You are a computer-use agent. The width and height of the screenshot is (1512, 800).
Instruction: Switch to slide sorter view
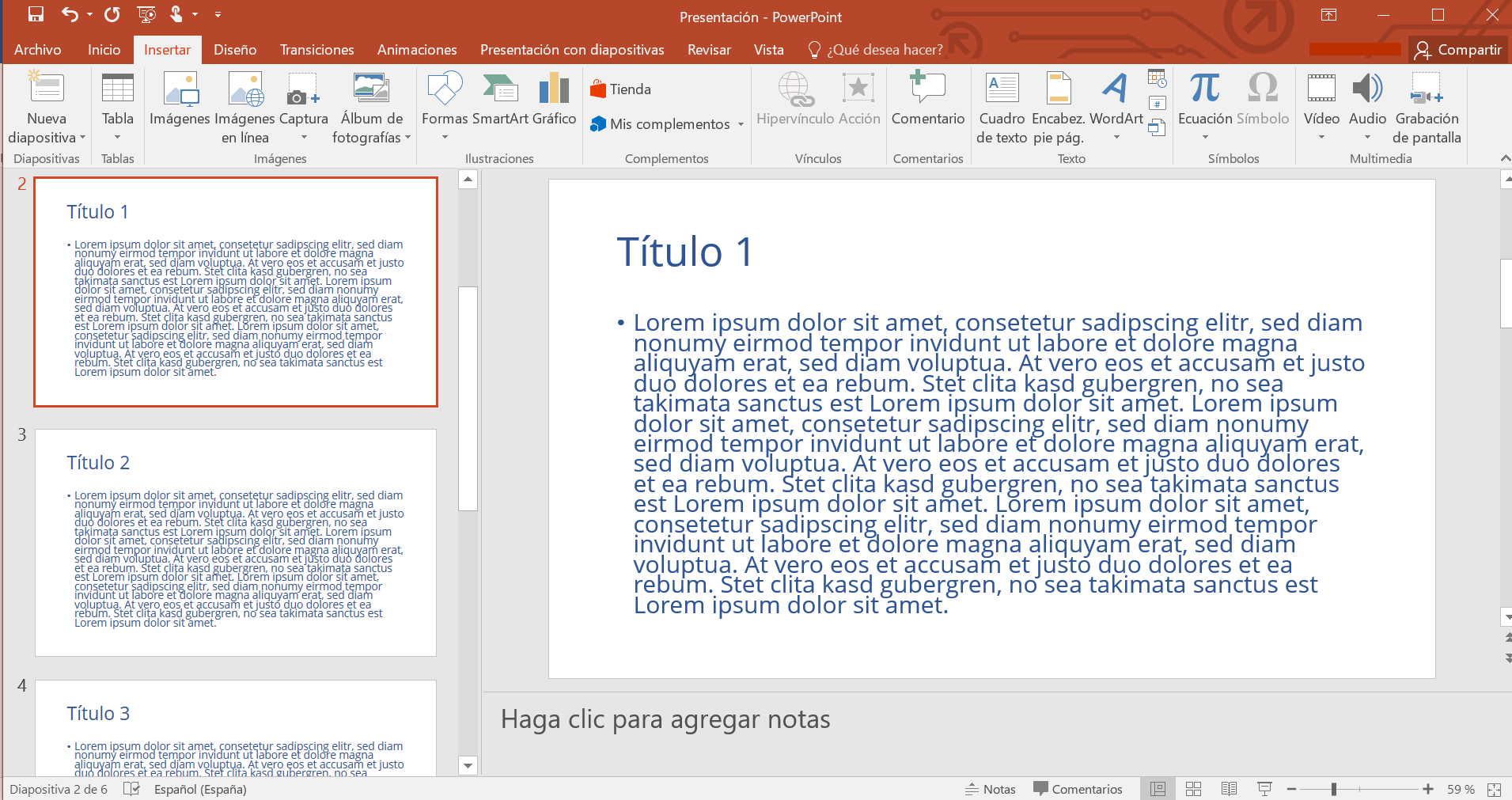(1193, 789)
